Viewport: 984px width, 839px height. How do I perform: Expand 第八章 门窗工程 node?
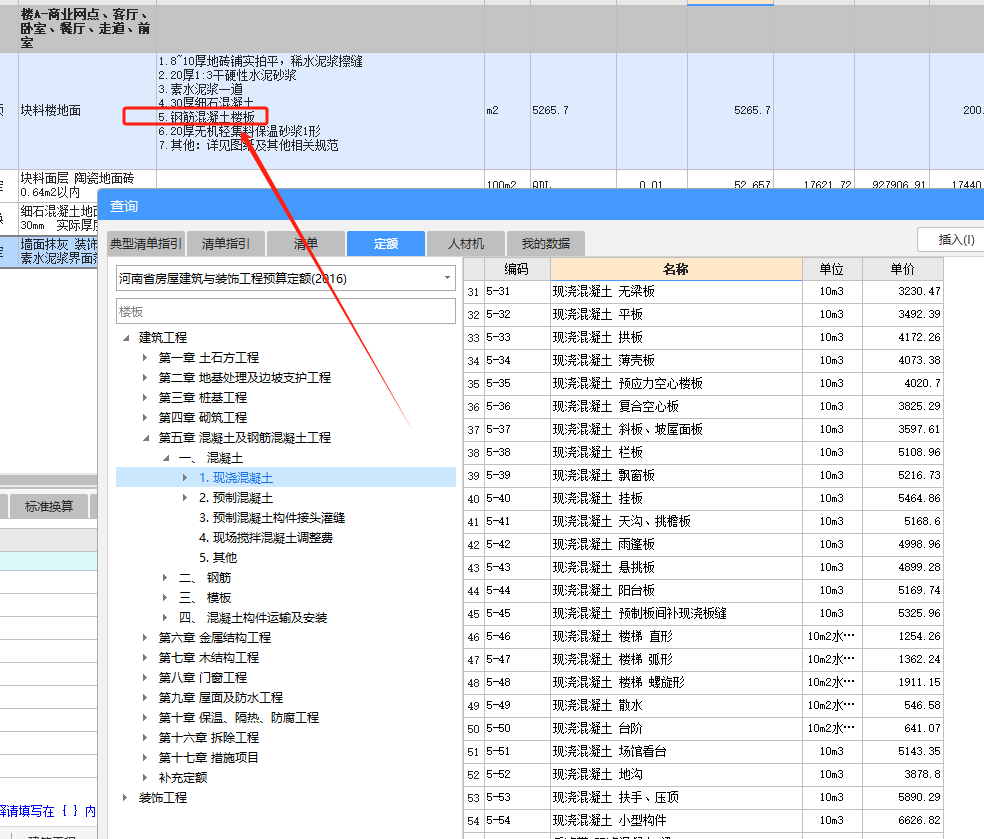coord(145,678)
